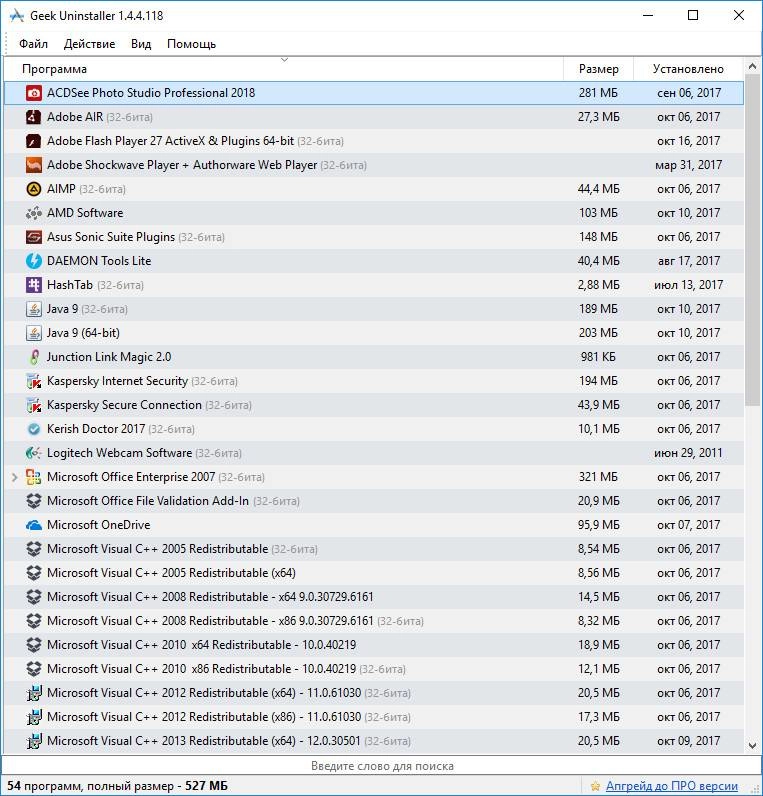
Task: Click the Visual C++ 2005 Redistributable (x64) icon
Action: pyautogui.click(x=34, y=573)
